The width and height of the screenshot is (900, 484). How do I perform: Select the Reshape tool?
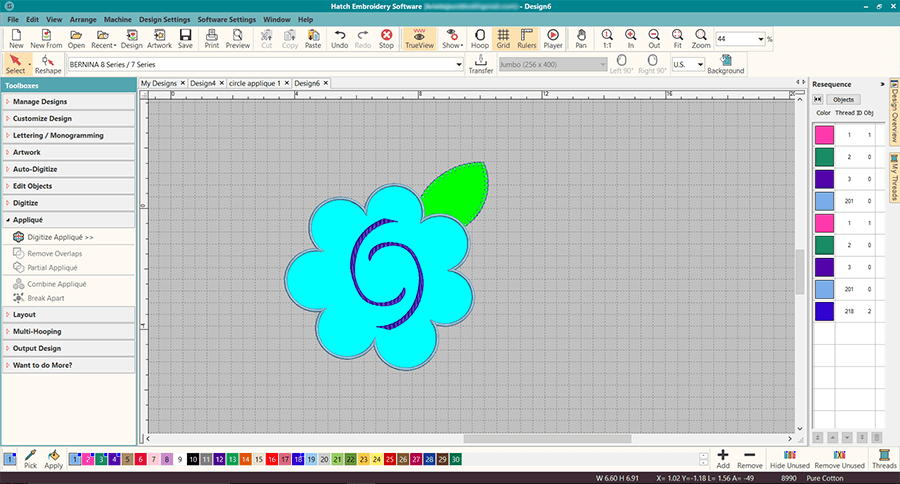(x=46, y=65)
